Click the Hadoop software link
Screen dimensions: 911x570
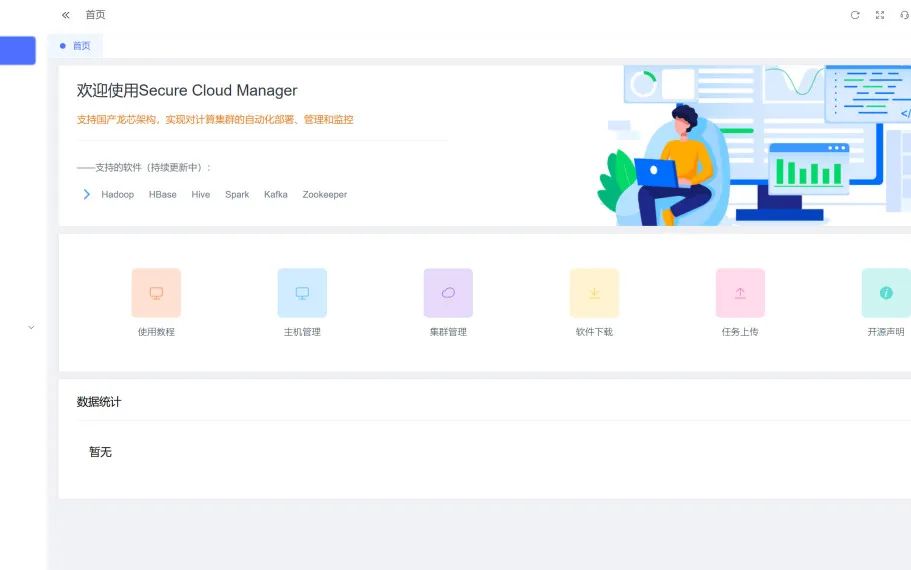117,195
